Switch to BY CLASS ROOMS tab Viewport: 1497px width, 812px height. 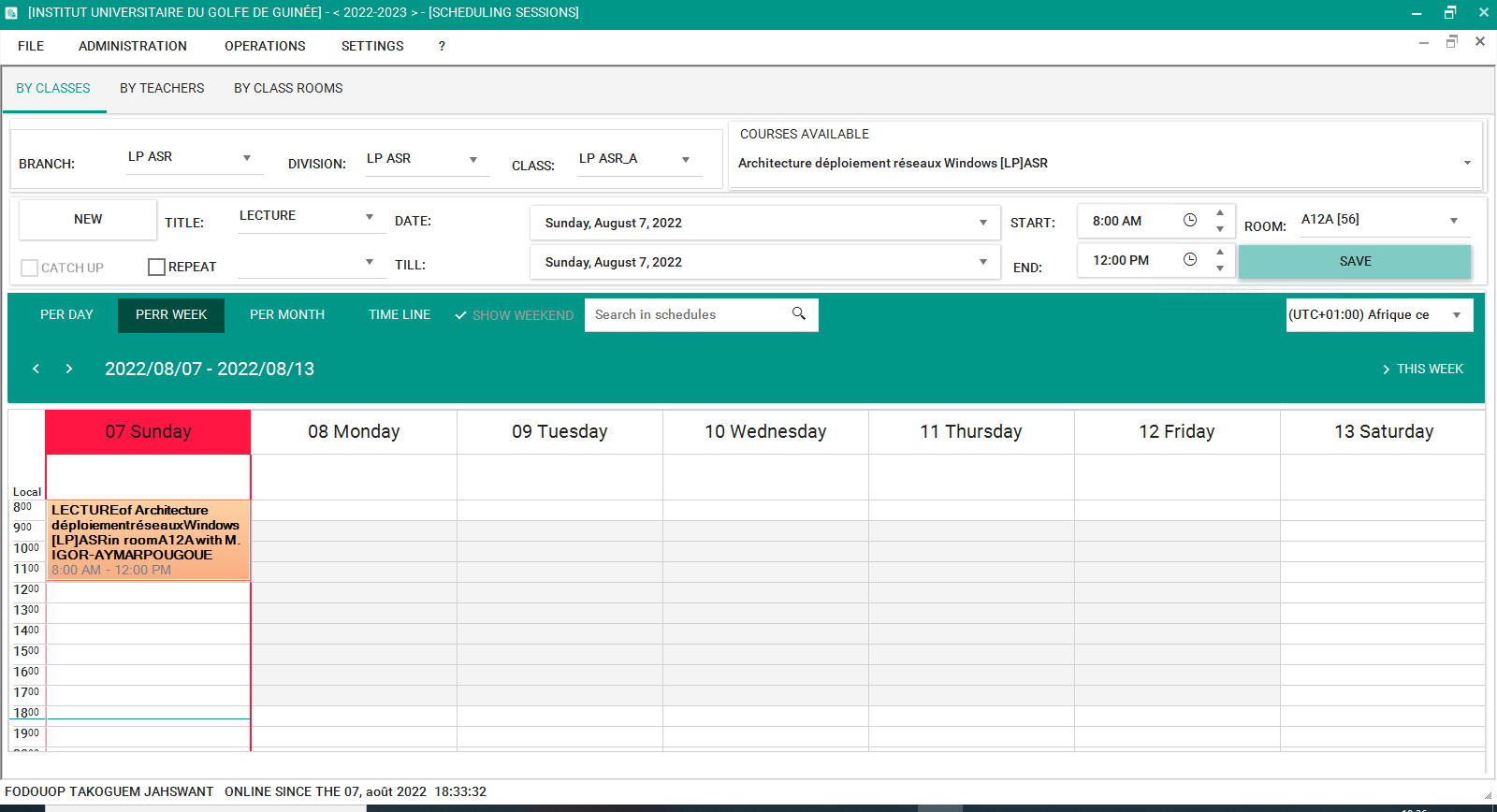(288, 88)
